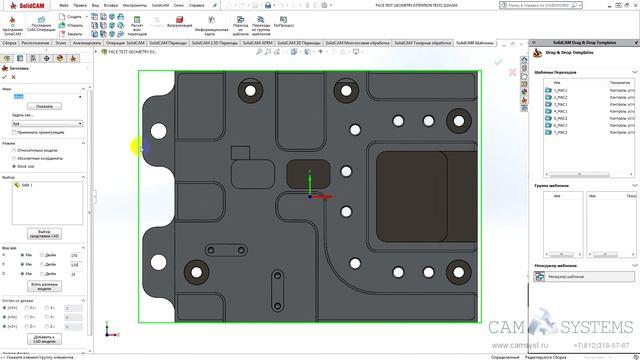Collapse the Режим section chevron
The height and width of the screenshot is (360, 640).
coord(83,143)
